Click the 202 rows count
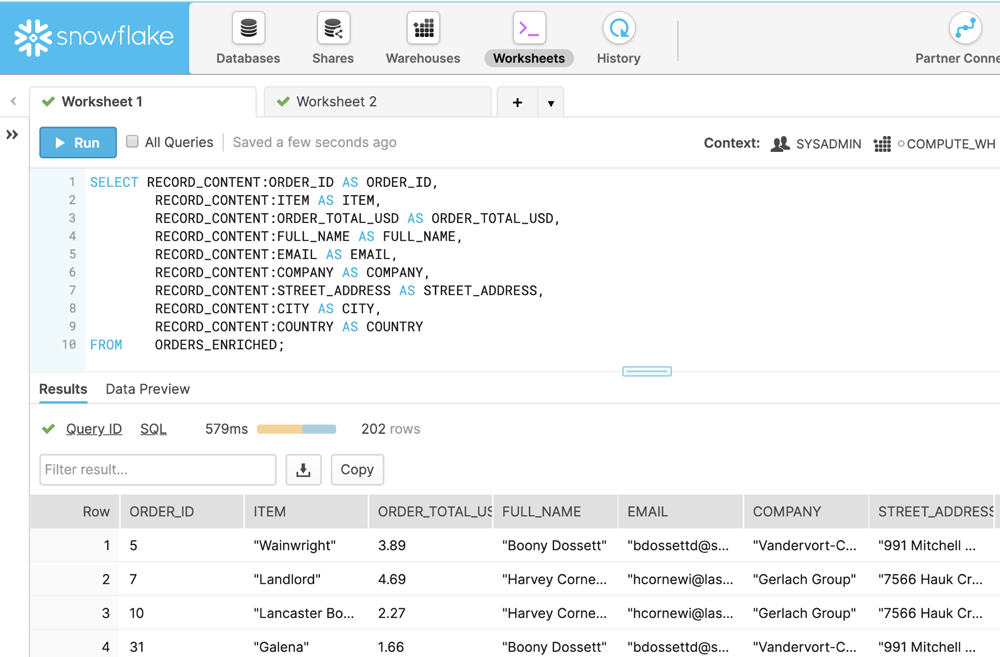 coord(390,429)
